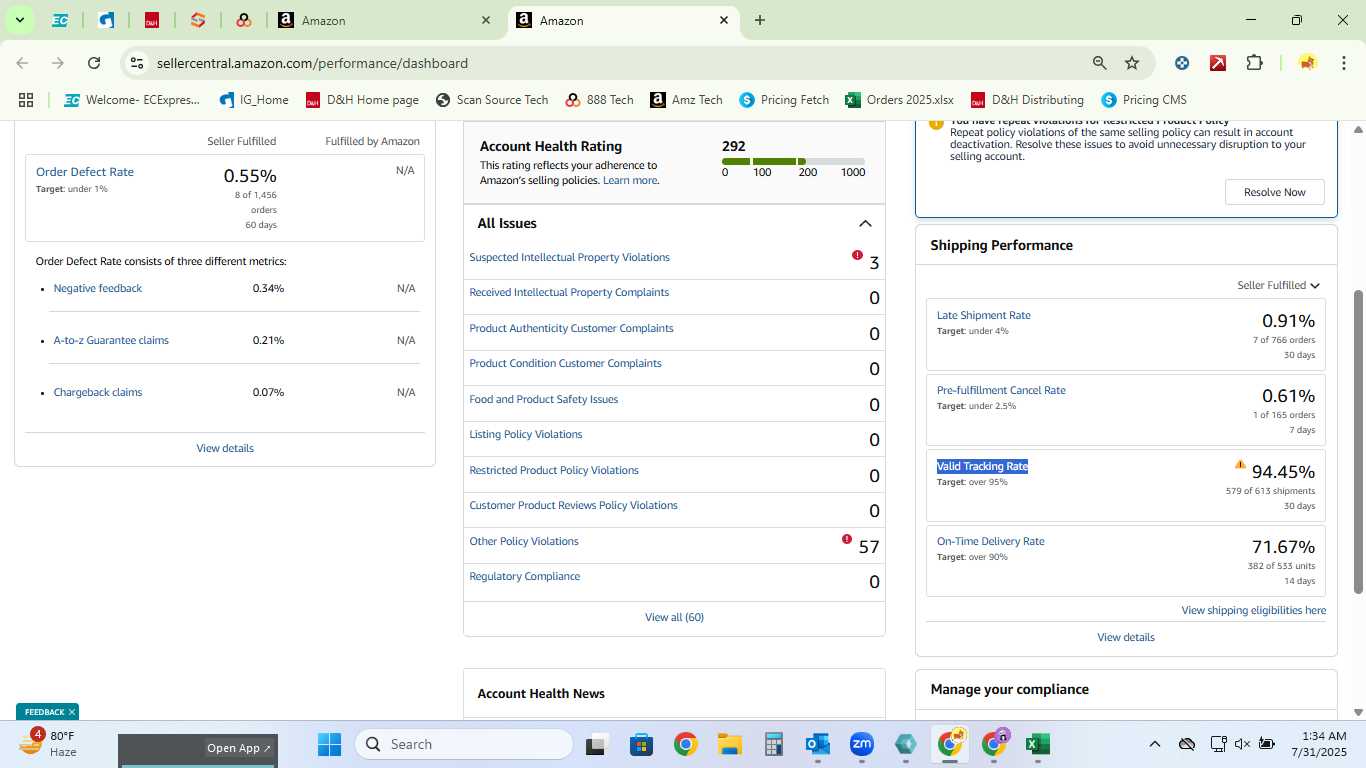Open Customer Product Reviews Policy Violations
The width and height of the screenshot is (1366, 768).
click(x=574, y=505)
